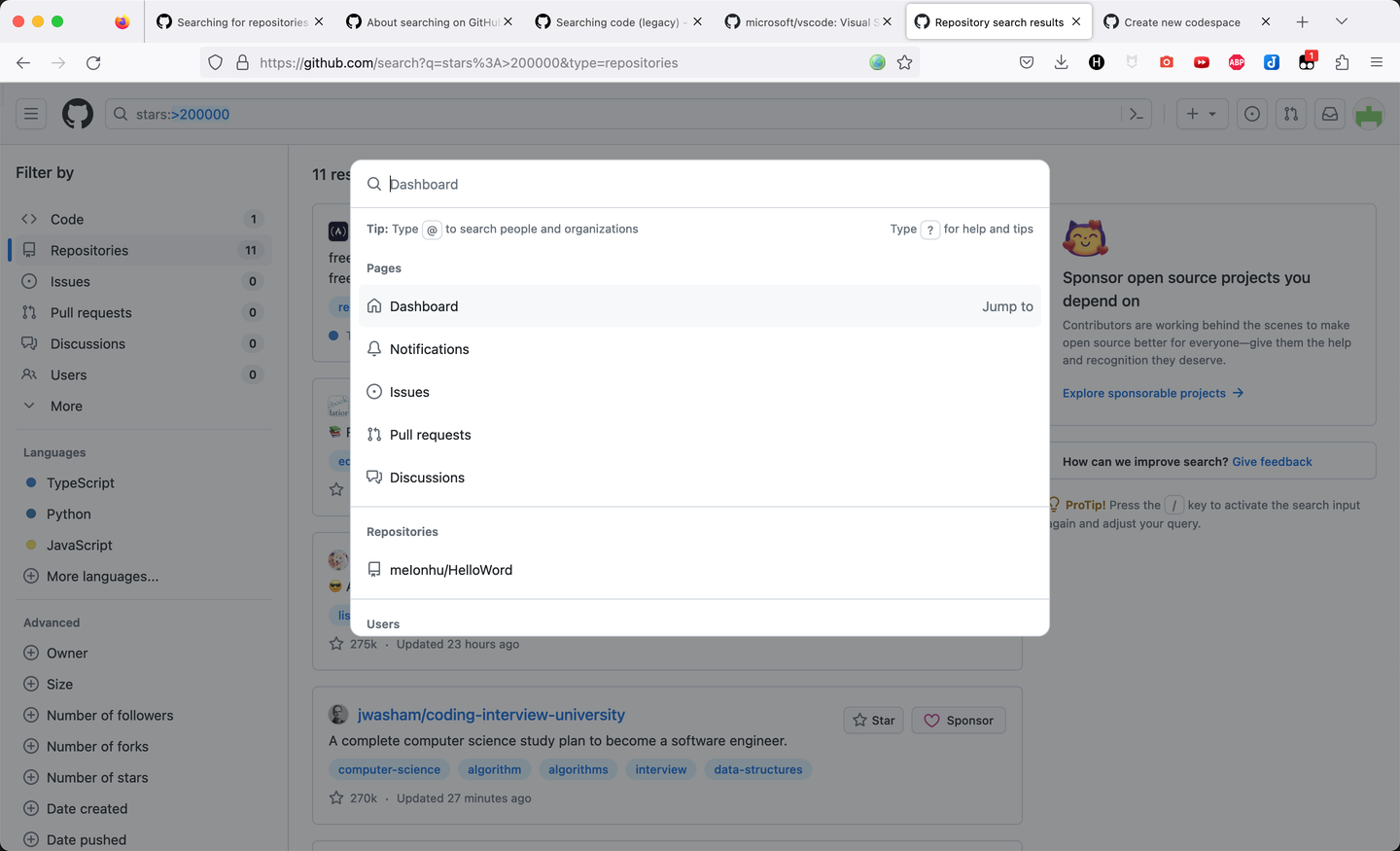Open melonhu/HelloWord repository suggestion
The image size is (1400, 851).
pyautogui.click(x=700, y=570)
